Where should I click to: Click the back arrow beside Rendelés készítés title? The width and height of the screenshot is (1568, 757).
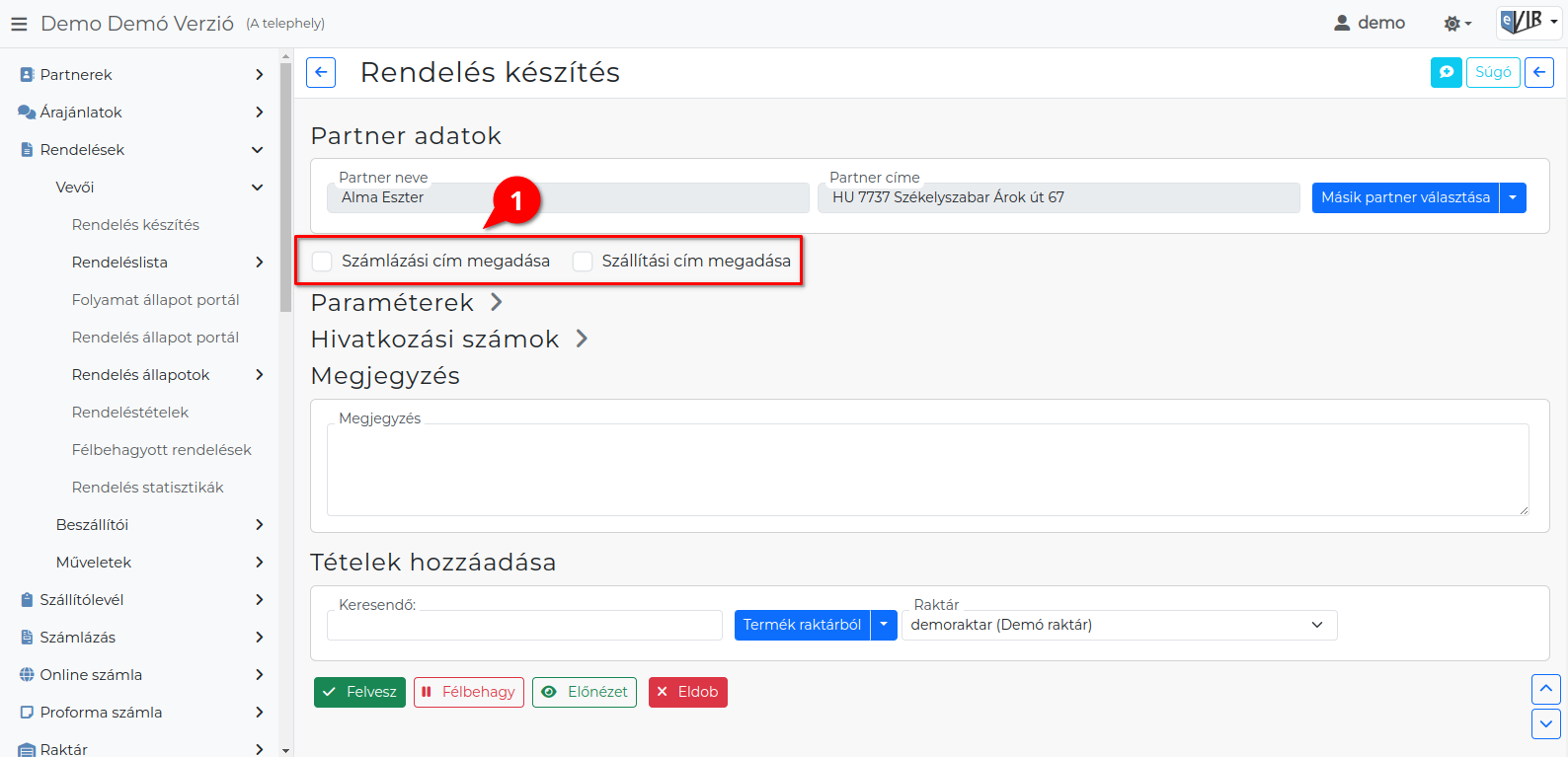click(321, 72)
